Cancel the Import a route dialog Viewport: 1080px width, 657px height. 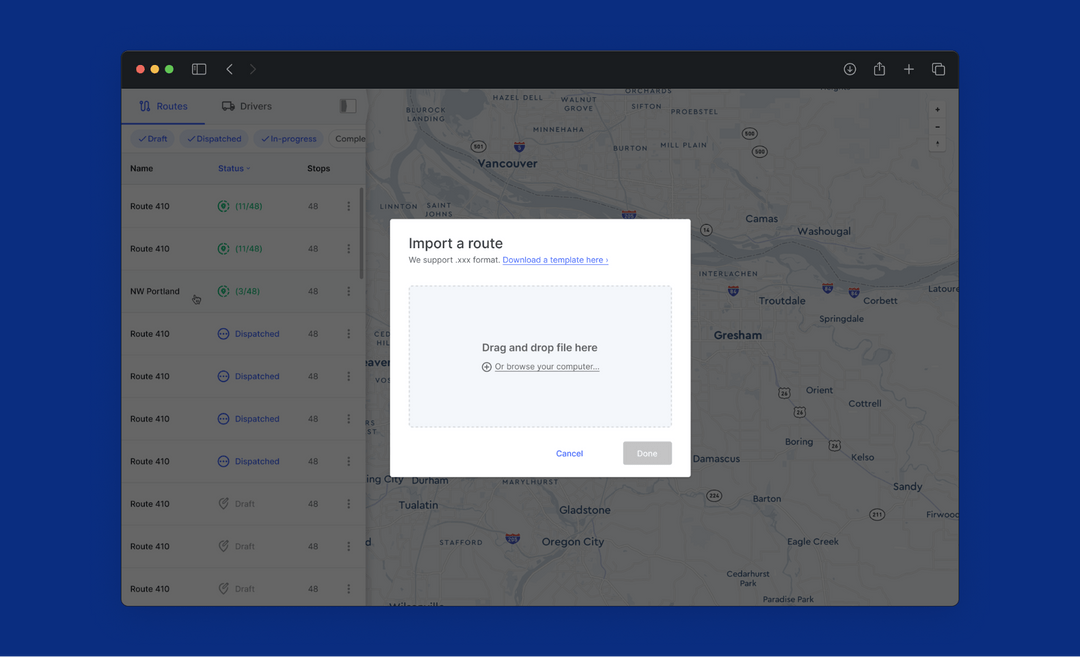pyautogui.click(x=569, y=453)
